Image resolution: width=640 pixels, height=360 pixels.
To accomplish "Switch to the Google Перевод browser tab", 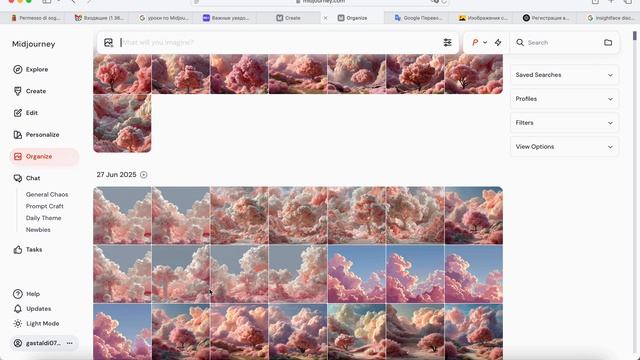I will 418,18.
